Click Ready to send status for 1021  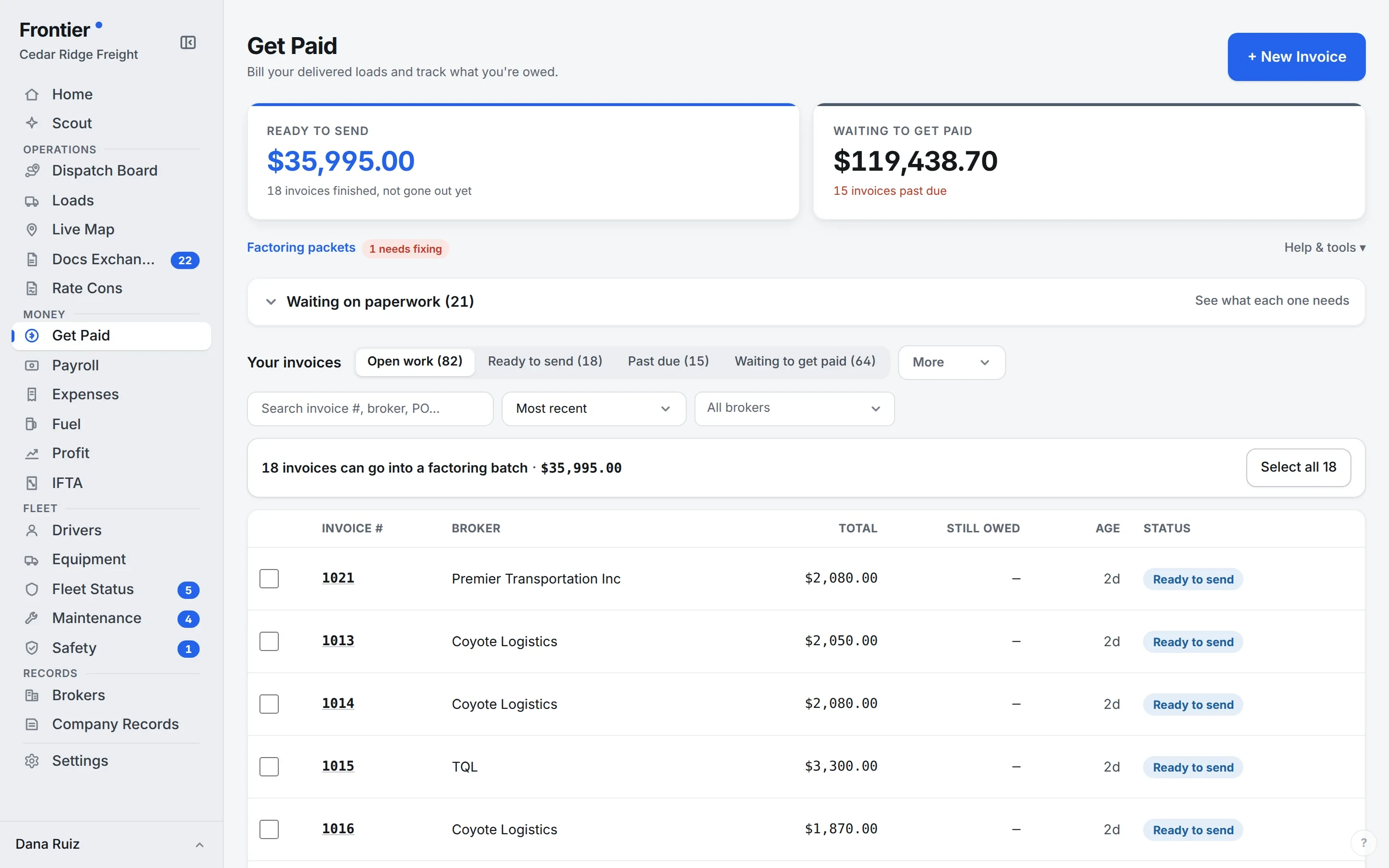click(1193, 579)
